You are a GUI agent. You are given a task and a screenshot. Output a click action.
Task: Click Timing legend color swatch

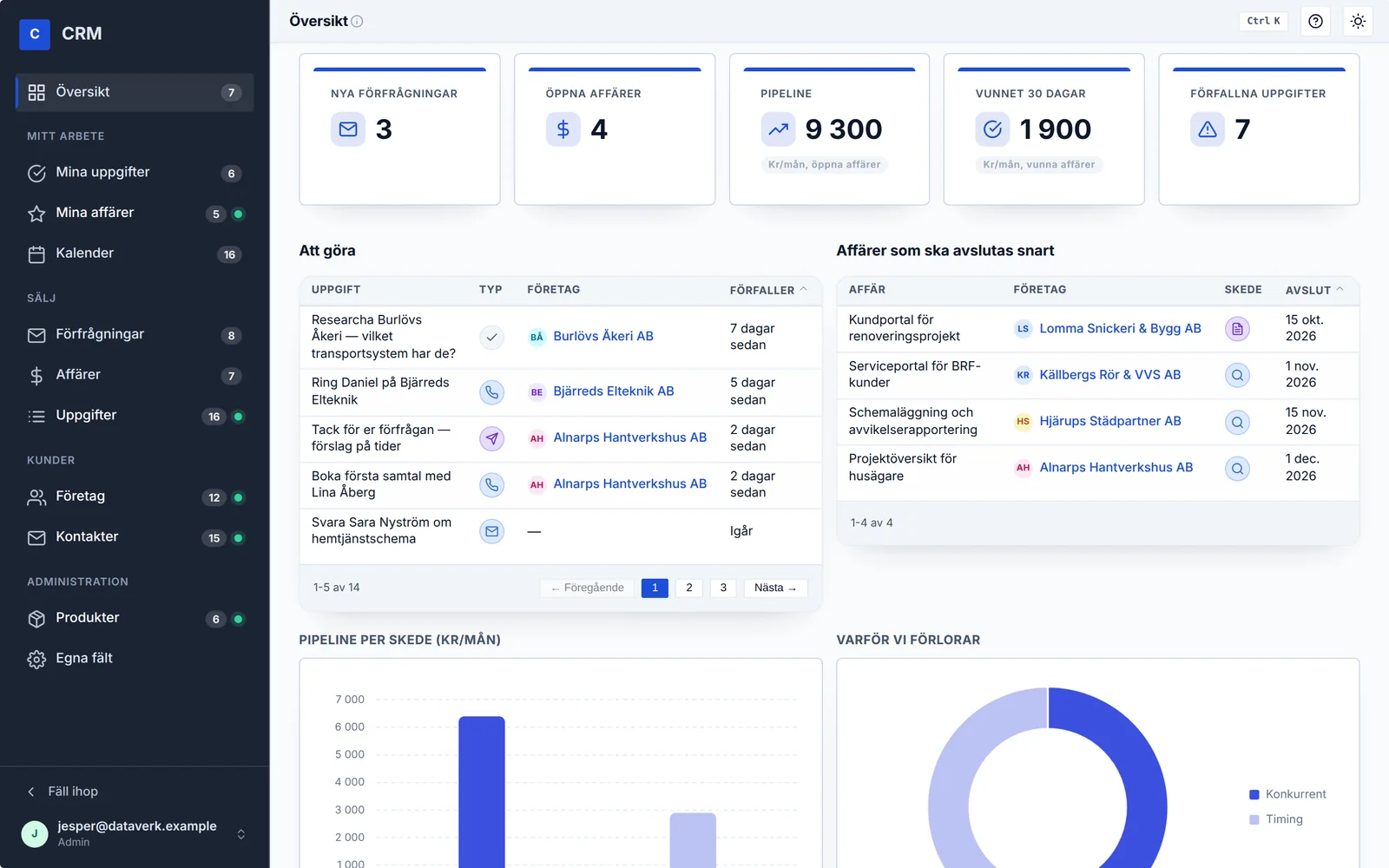[1254, 820]
